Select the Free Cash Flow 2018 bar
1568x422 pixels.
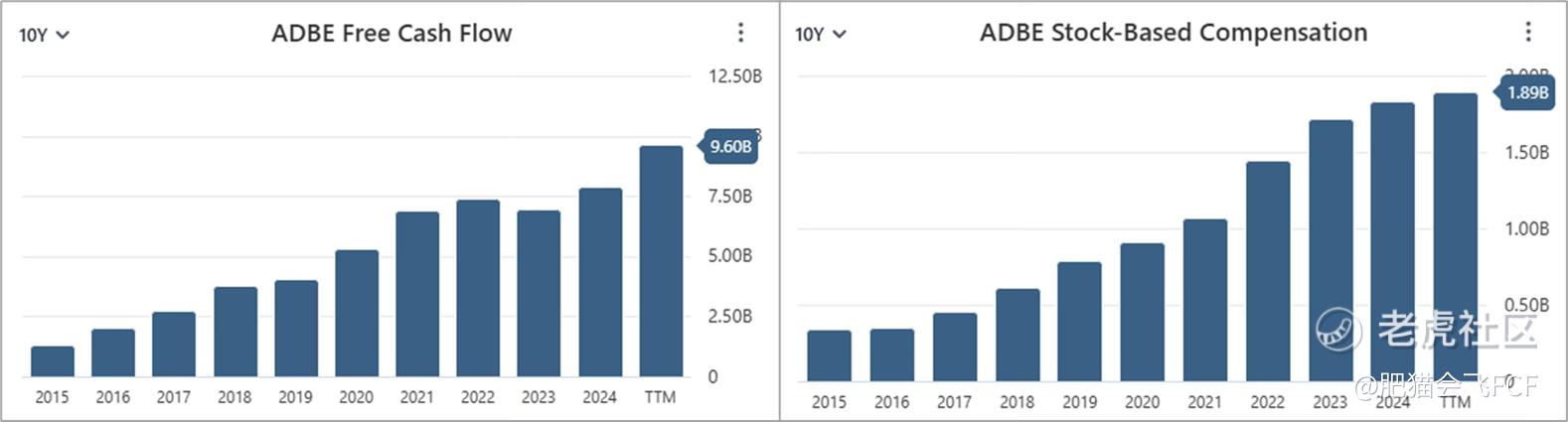[x=235, y=332]
